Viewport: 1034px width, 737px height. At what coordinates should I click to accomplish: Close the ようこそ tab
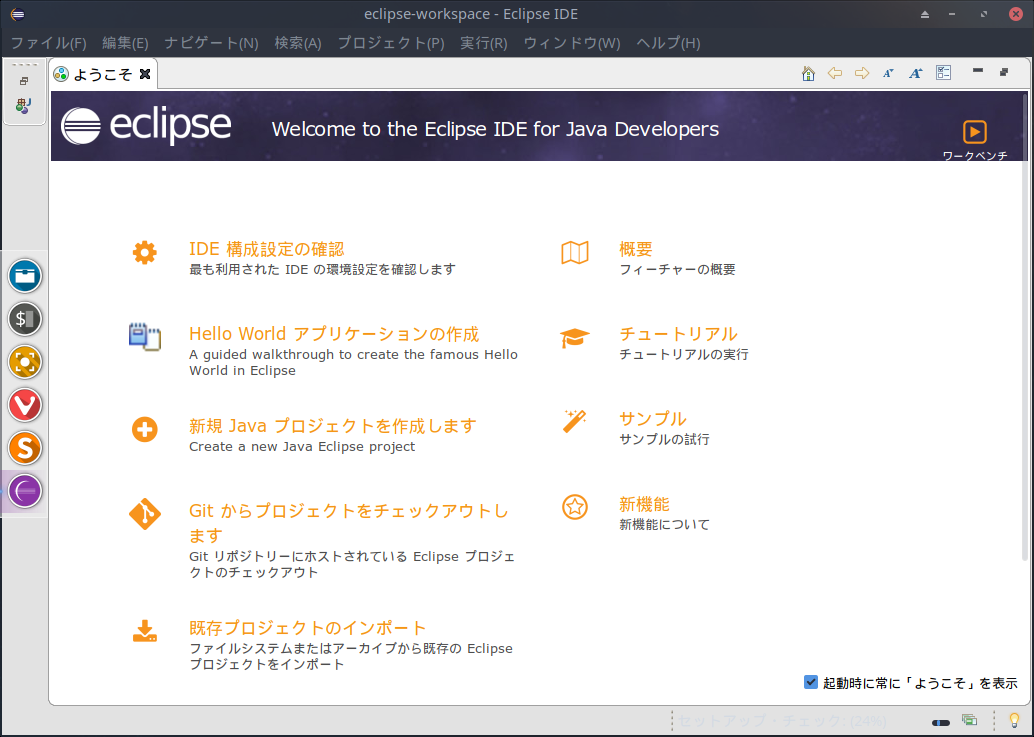coord(145,74)
